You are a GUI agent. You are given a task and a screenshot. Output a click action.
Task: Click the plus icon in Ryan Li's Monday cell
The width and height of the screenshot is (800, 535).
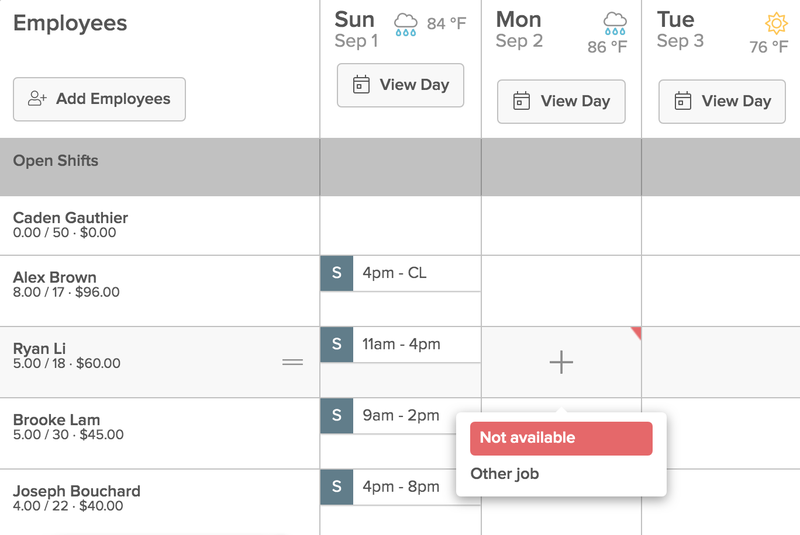[x=561, y=362]
